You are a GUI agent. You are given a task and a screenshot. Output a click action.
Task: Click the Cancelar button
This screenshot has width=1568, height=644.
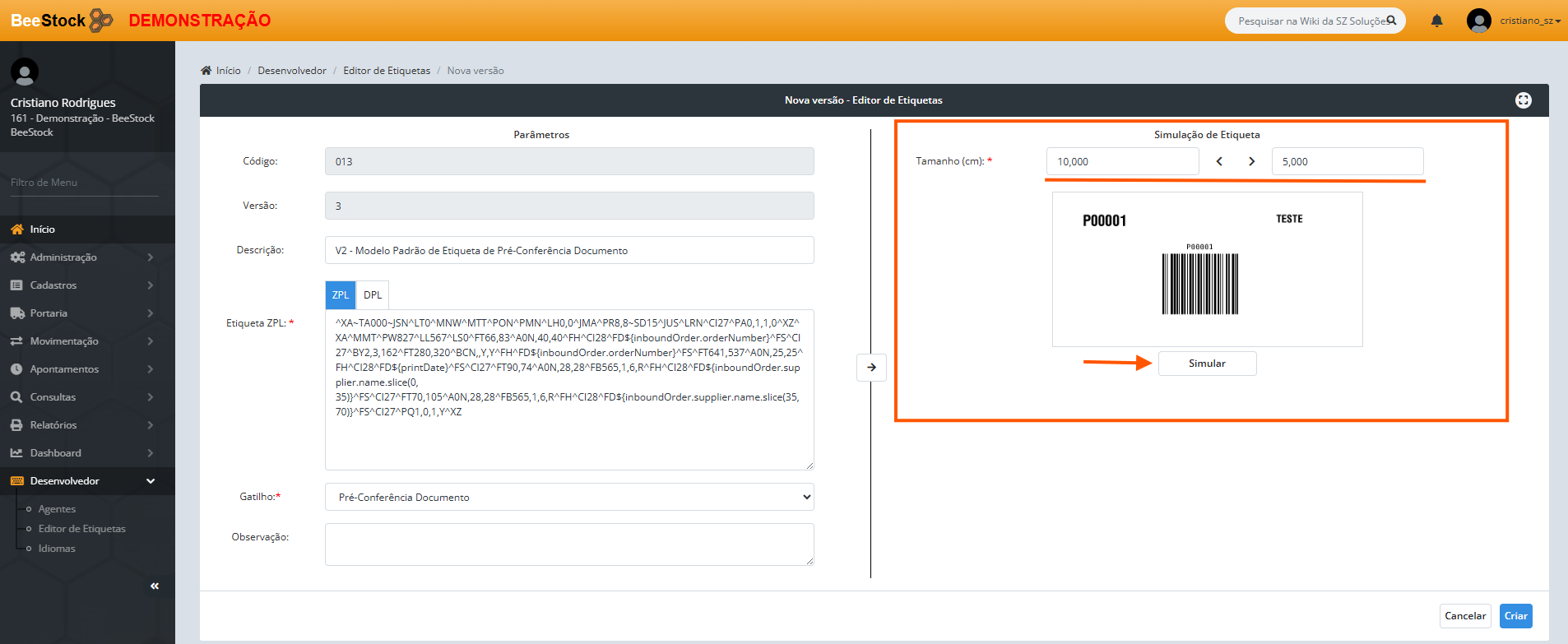click(x=1465, y=616)
